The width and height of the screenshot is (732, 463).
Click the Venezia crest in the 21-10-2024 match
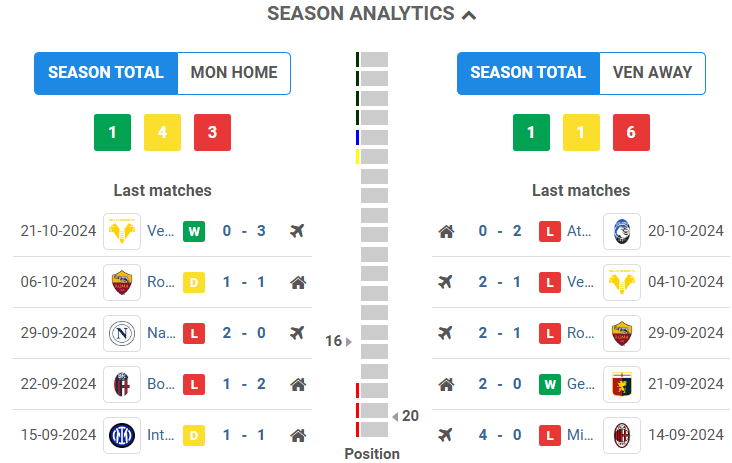click(x=122, y=231)
